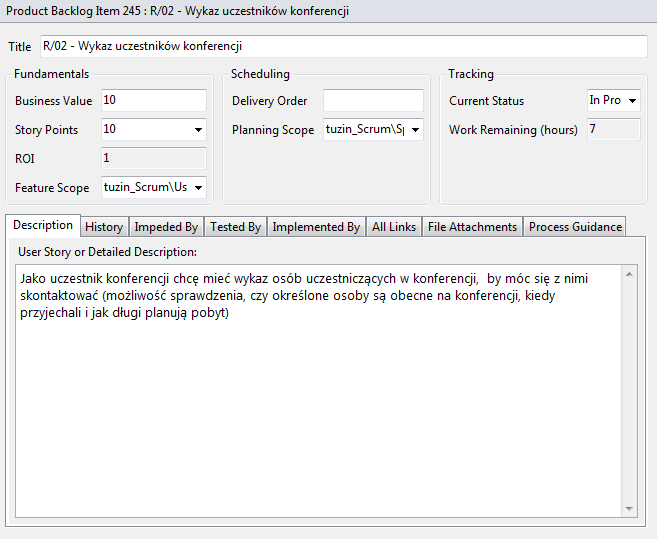Click the read-only ROI field
The height and width of the screenshot is (539, 657).
154,158
